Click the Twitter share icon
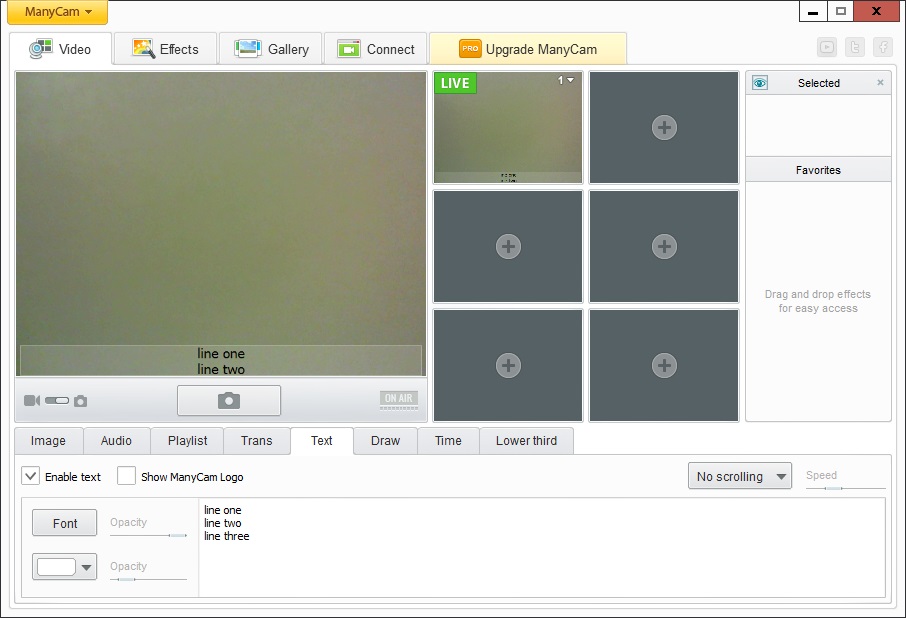Screen dimensions: 906x618 855,47
